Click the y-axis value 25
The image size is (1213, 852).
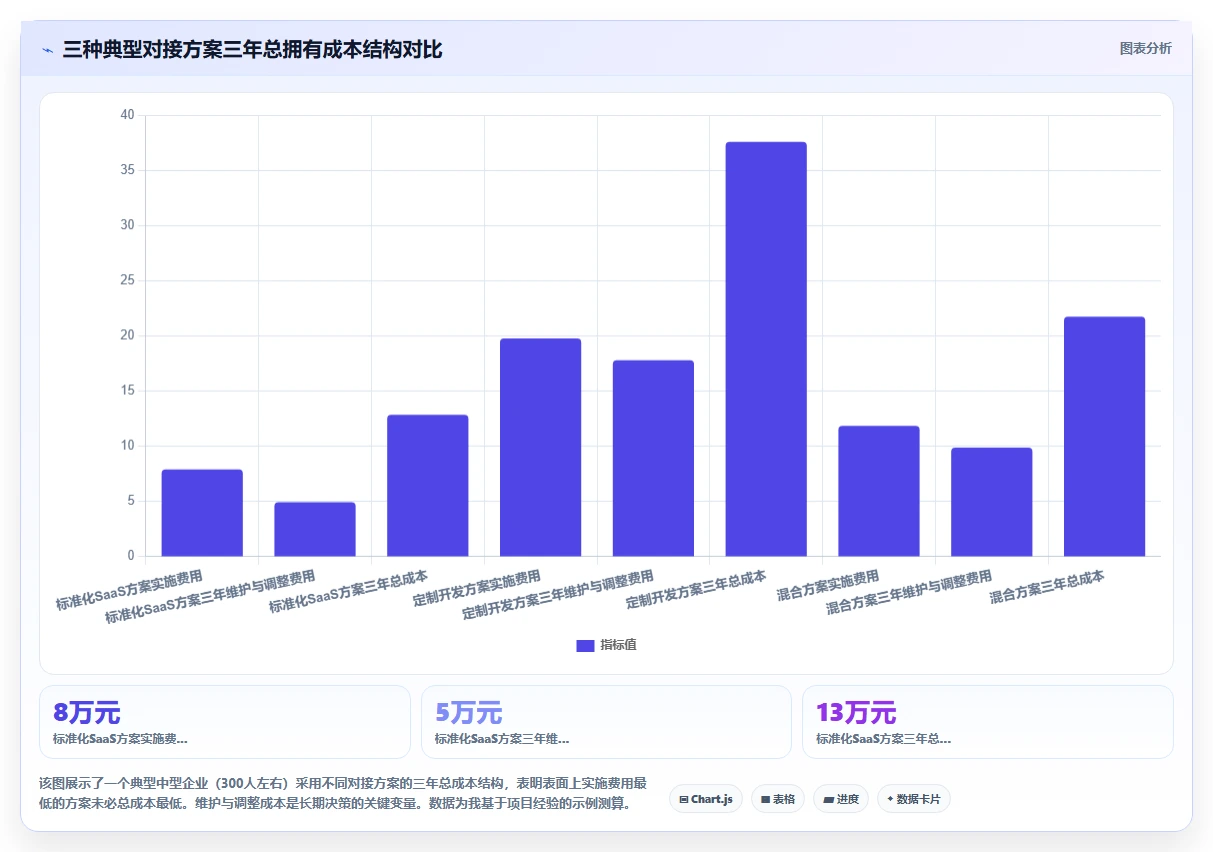coord(127,280)
